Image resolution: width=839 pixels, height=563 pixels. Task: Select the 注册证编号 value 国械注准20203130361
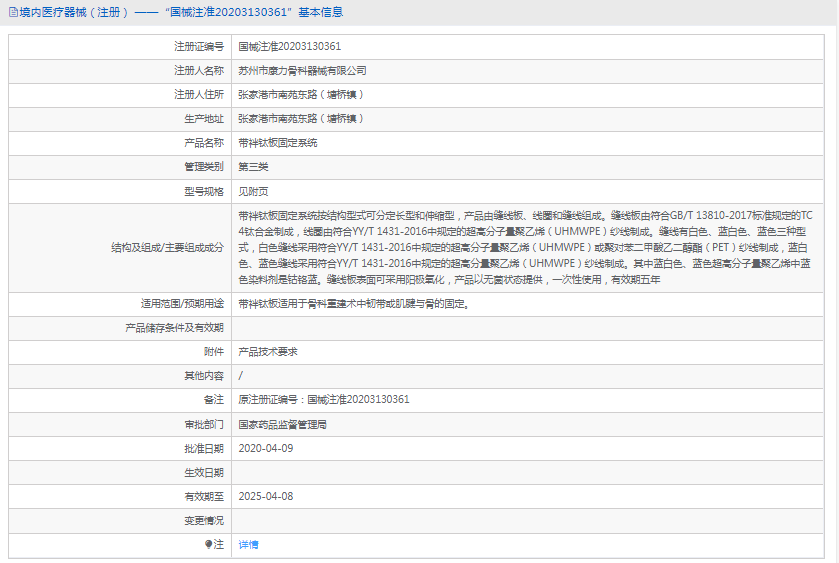[289, 47]
